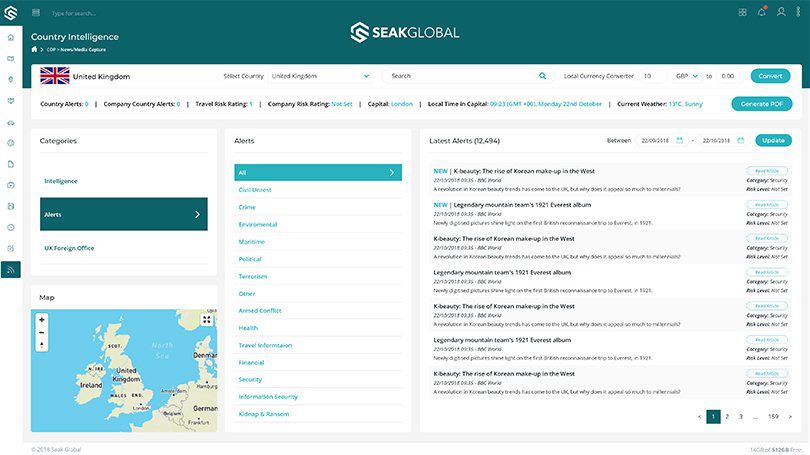Zoom in on the map
The image size is (810, 455).
tap(42, 320)
